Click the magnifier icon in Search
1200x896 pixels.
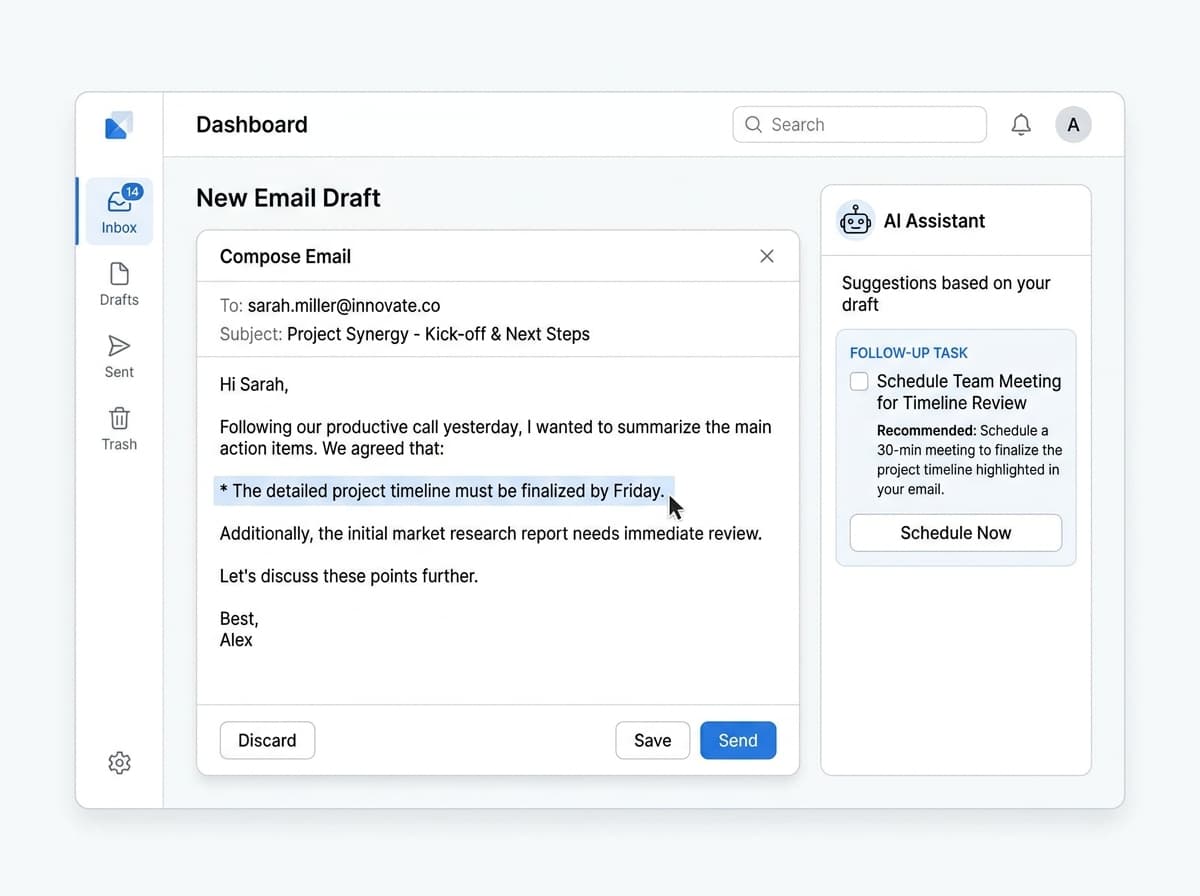tap(753, 125)
